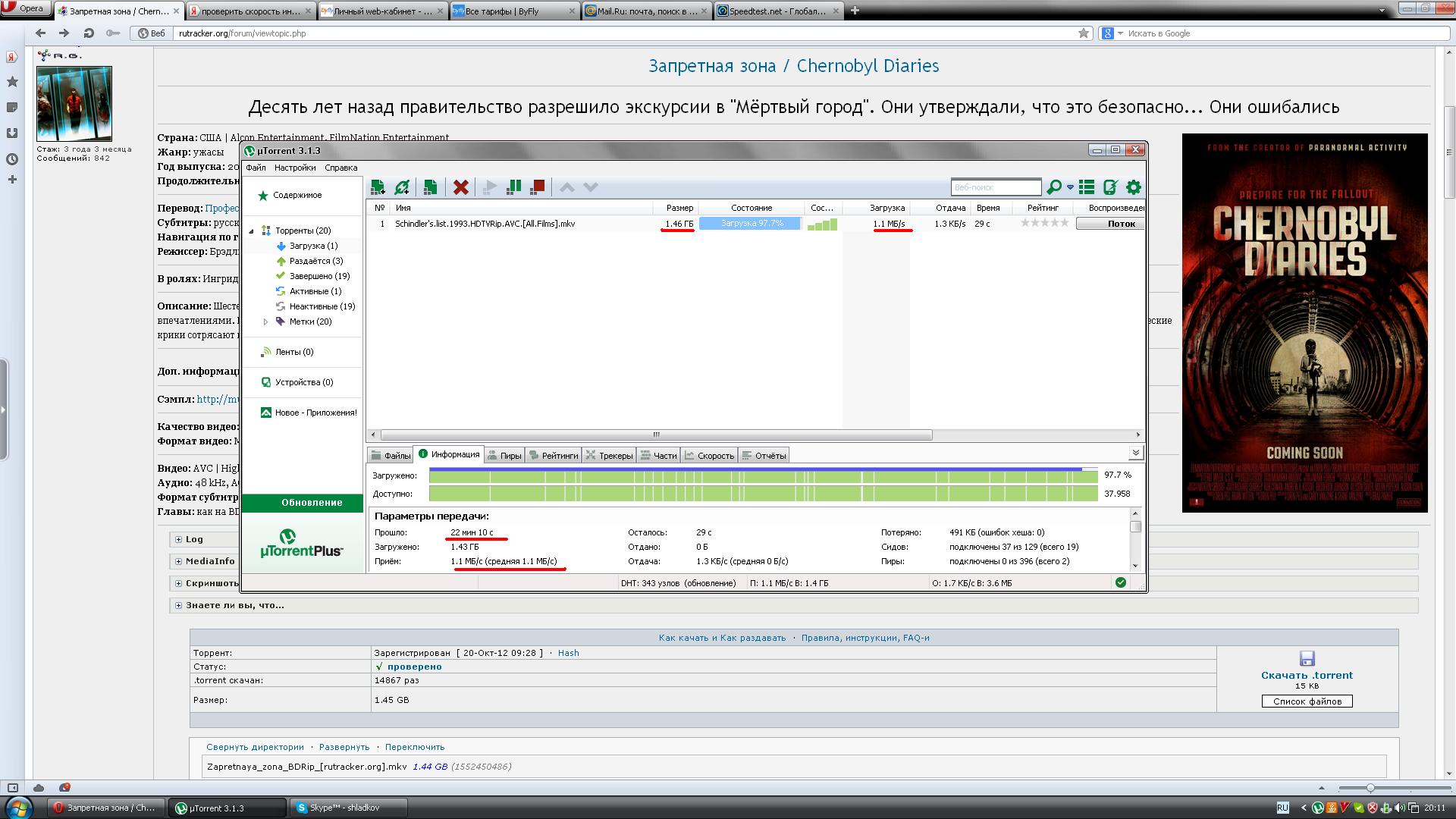This screenshot has width=1456, height=819.
Task: Open the Справка menu
Action: tap(340, 168)
